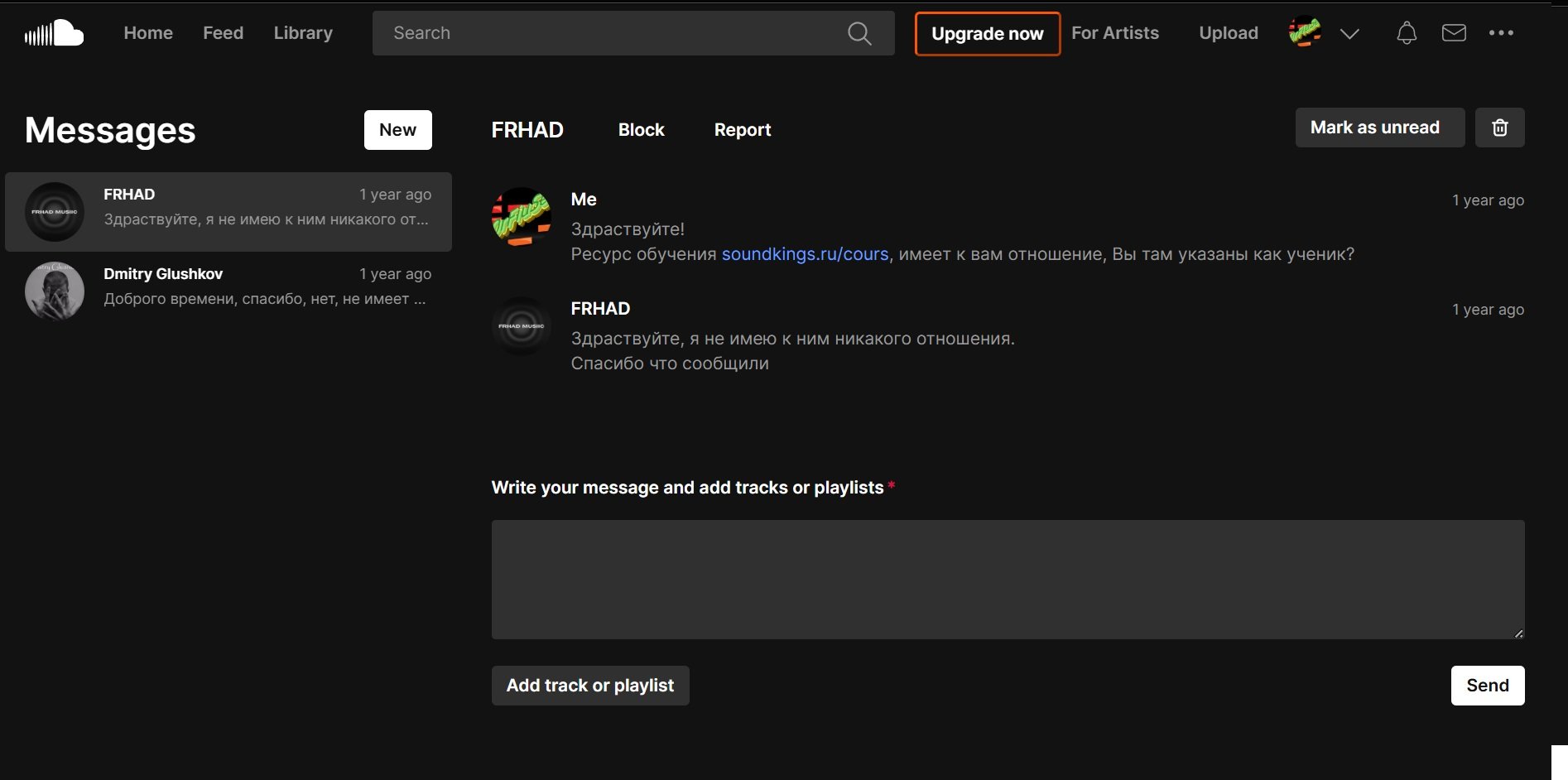Screen dimensions: 1568x780
Task: Open the Library tab
Action: (303, 33)
